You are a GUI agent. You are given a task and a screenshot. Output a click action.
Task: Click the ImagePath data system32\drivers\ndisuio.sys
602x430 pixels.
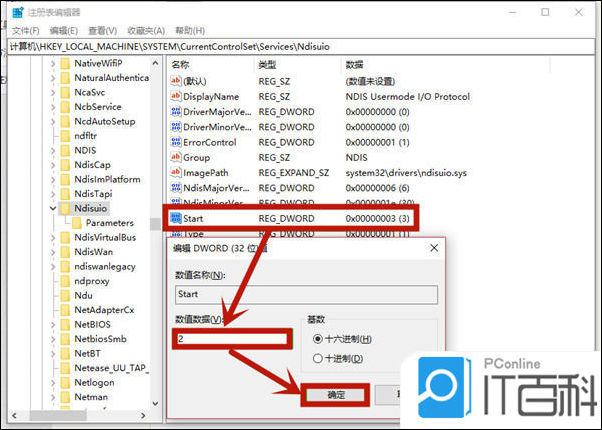click(x=406, y=173)
